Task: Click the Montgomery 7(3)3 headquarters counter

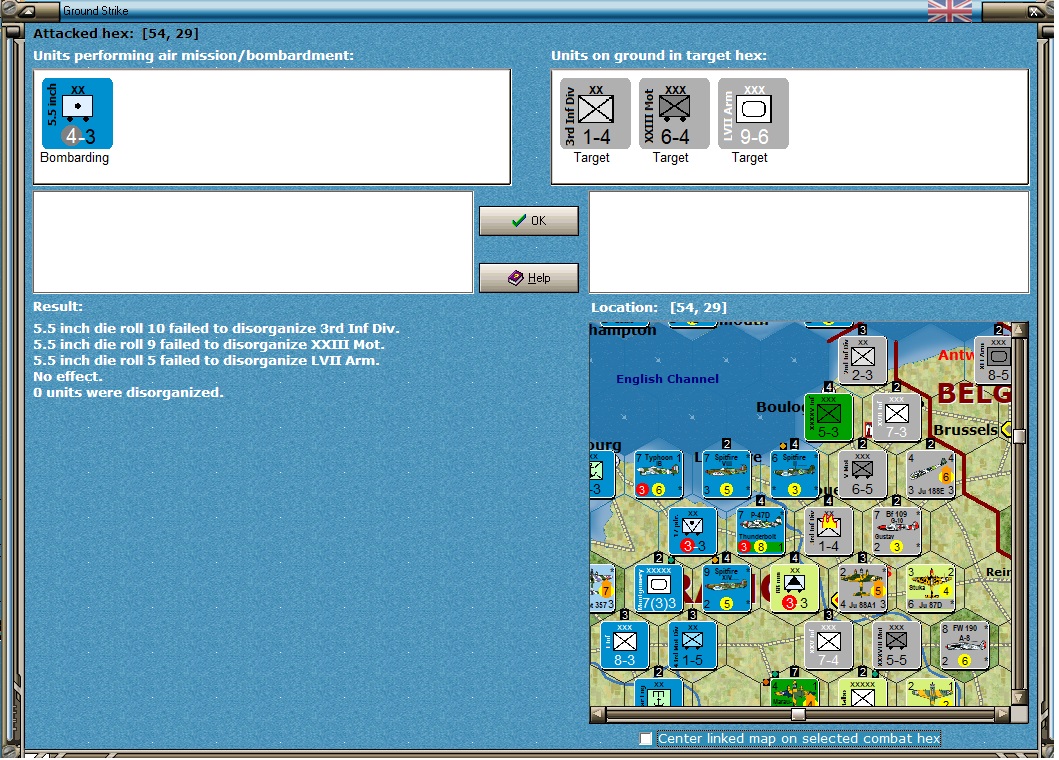Action: (x=658, y=588)
